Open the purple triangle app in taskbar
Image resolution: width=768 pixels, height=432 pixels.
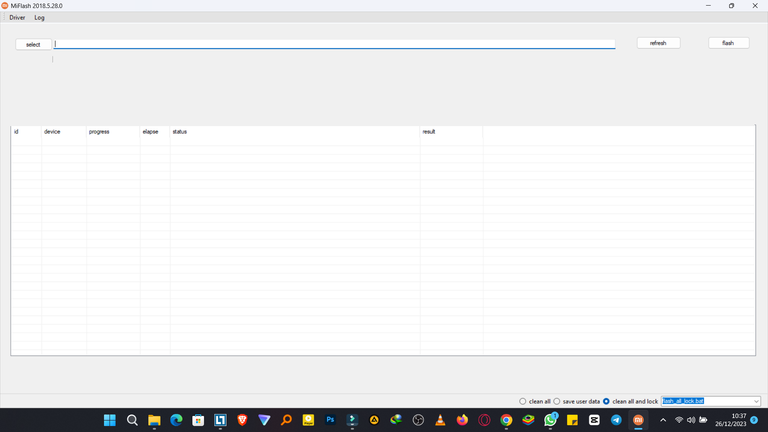(x=264, y=420)
